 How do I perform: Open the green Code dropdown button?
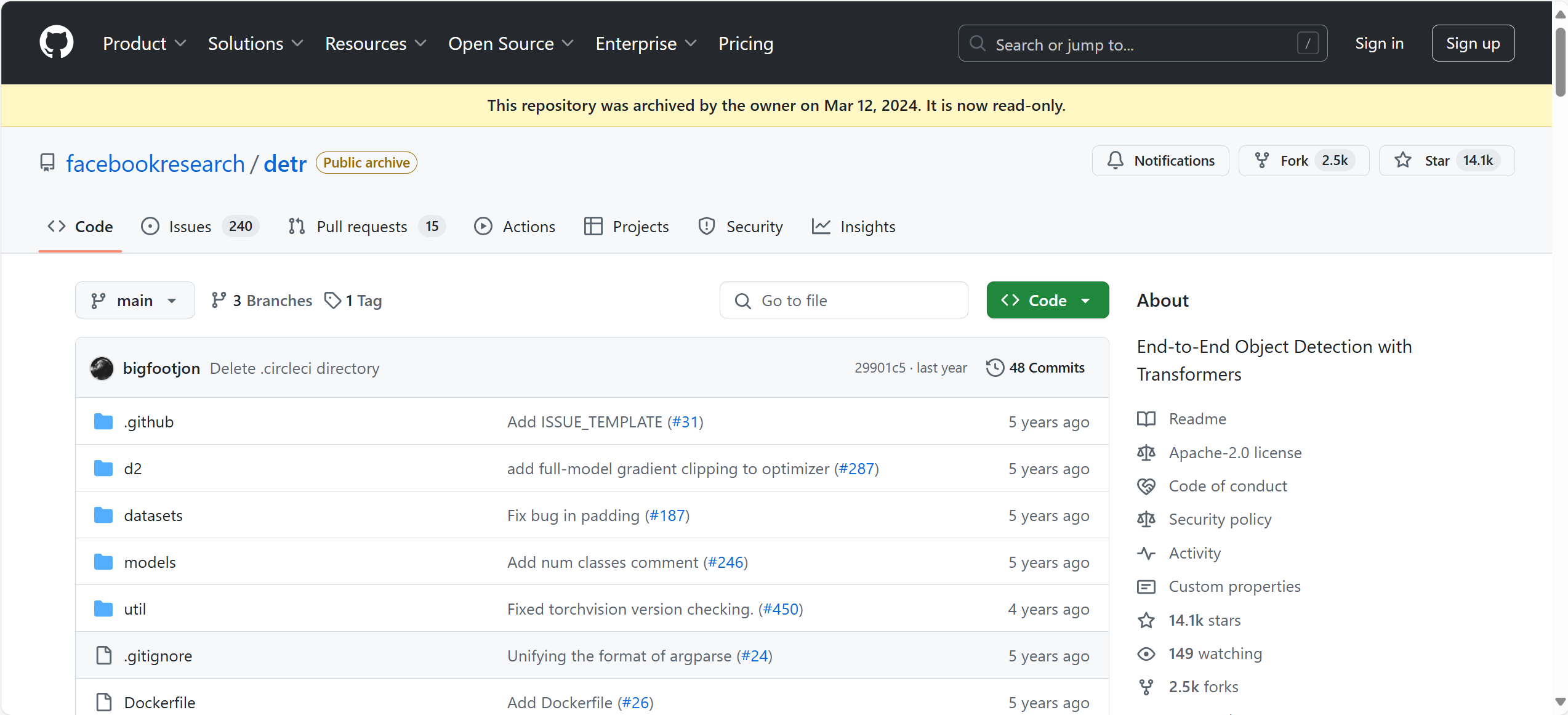tap(1048, 301)
